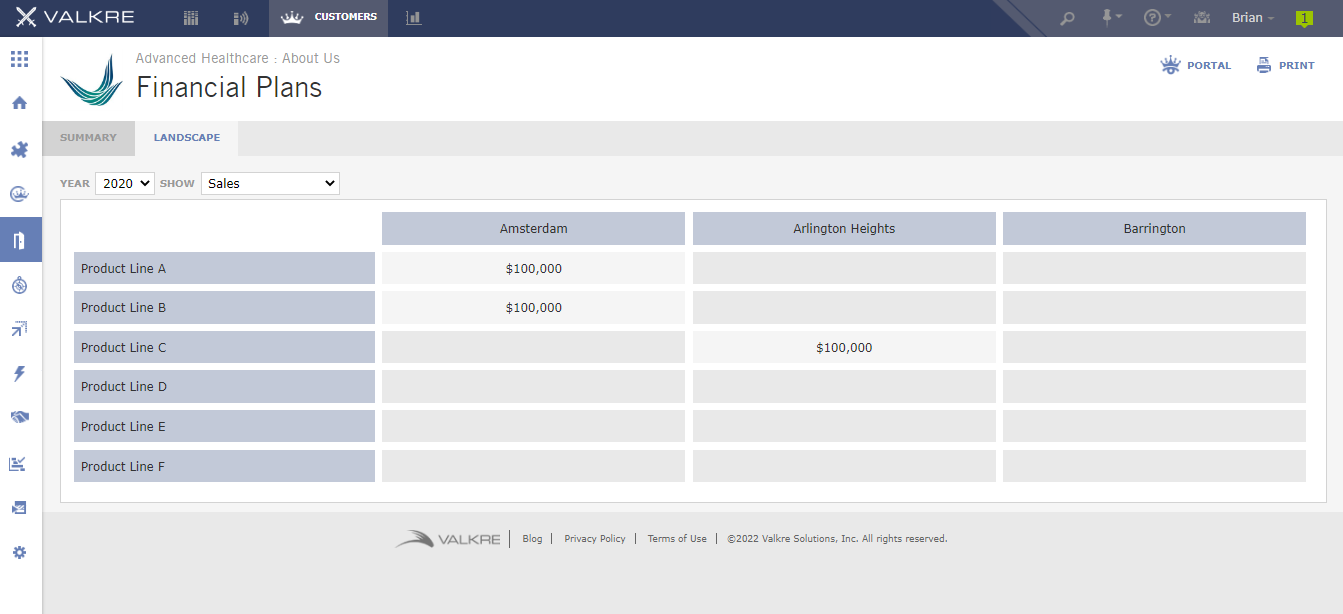Open the Privacy Policy footer link
Screen dimensions: 1343x614
point(595,538)
